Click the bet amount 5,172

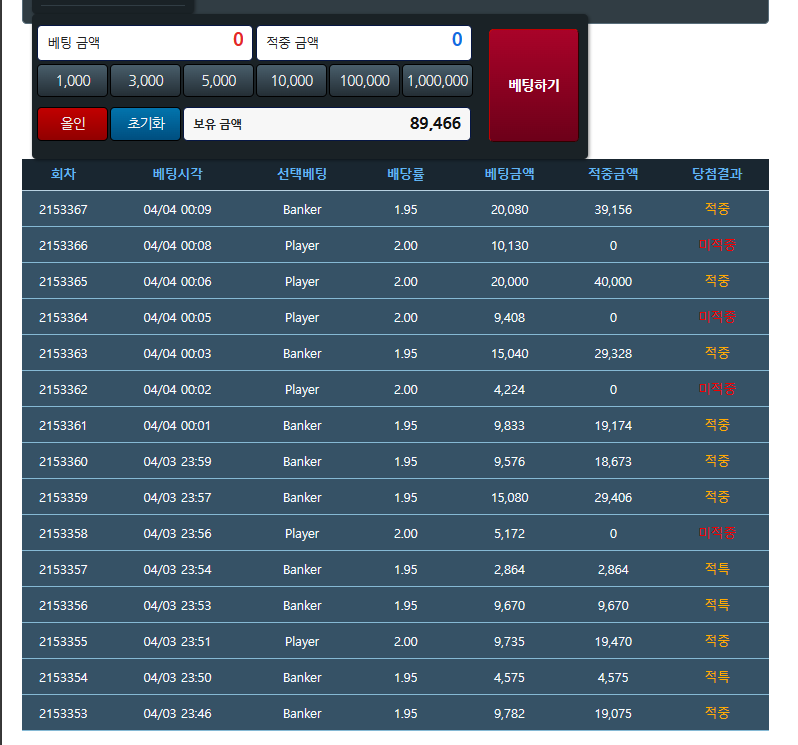[x=509, y=534]
